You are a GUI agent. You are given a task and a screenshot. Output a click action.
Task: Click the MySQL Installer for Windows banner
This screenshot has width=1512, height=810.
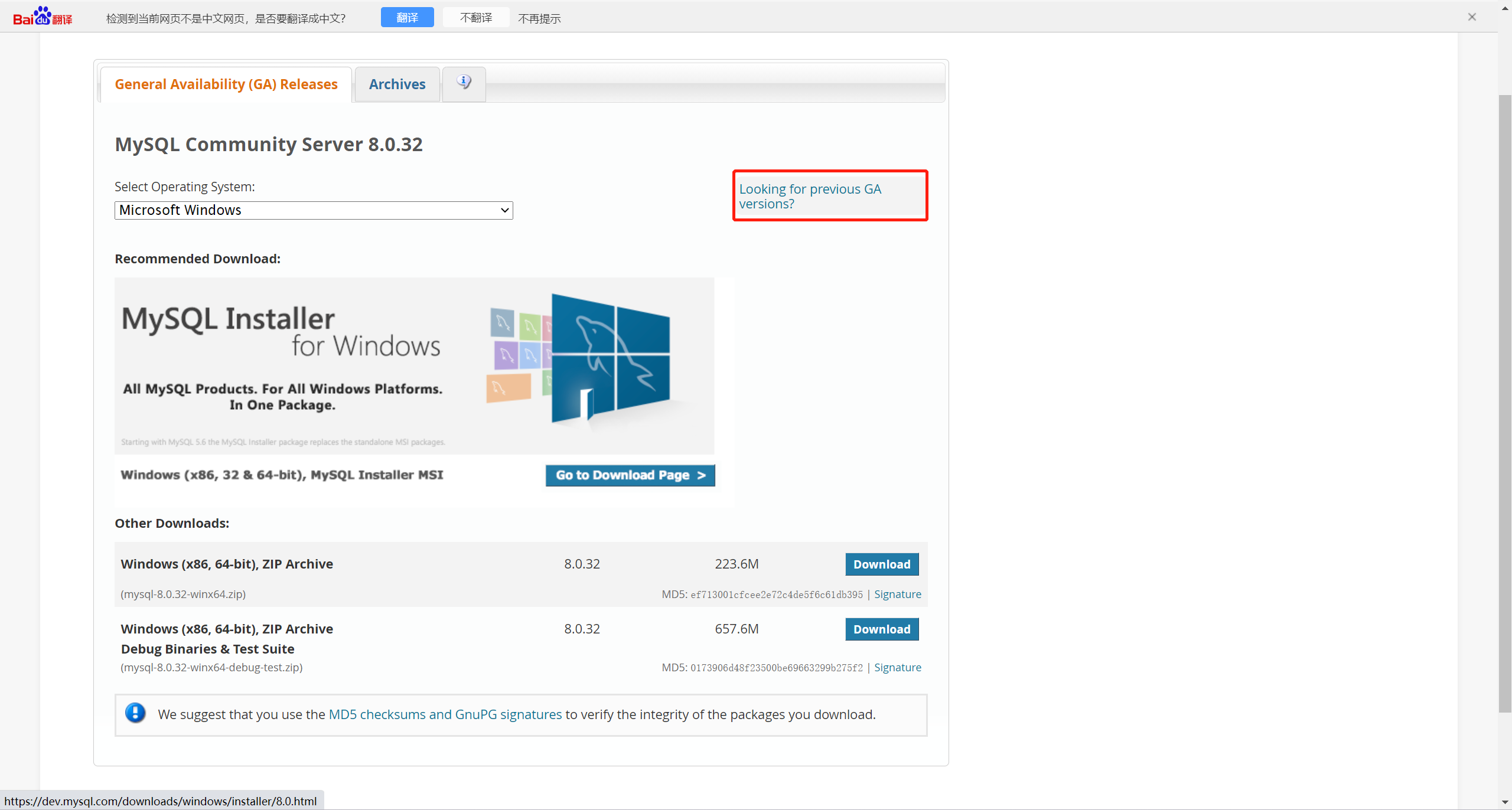[415, 365]
